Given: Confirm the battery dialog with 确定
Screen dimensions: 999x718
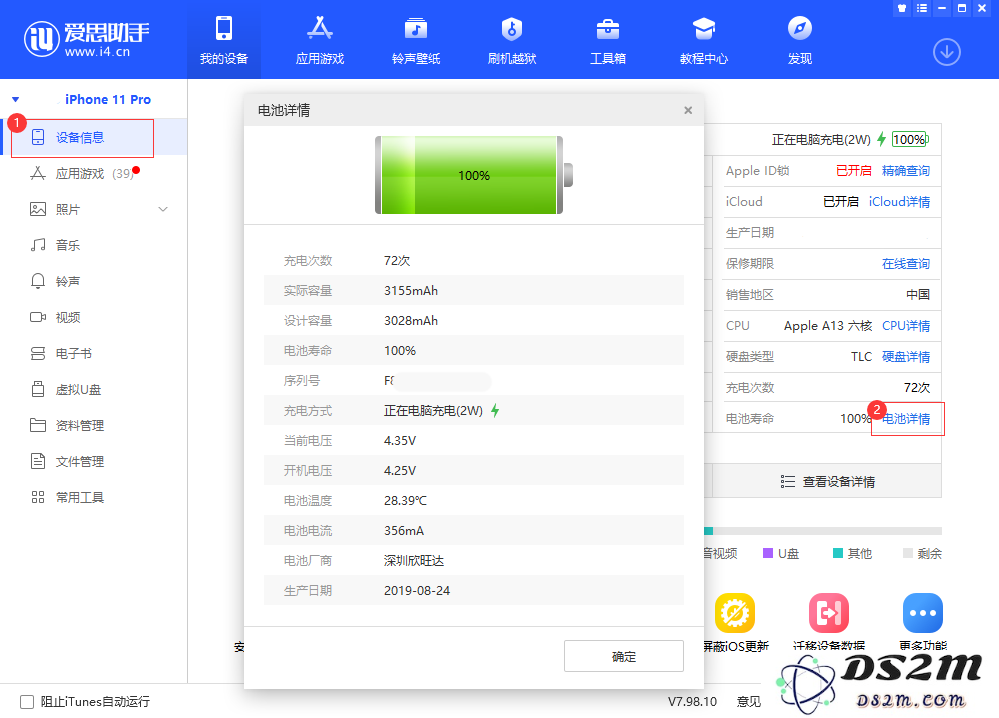Looking at the screenshot, I should point(624,656).
